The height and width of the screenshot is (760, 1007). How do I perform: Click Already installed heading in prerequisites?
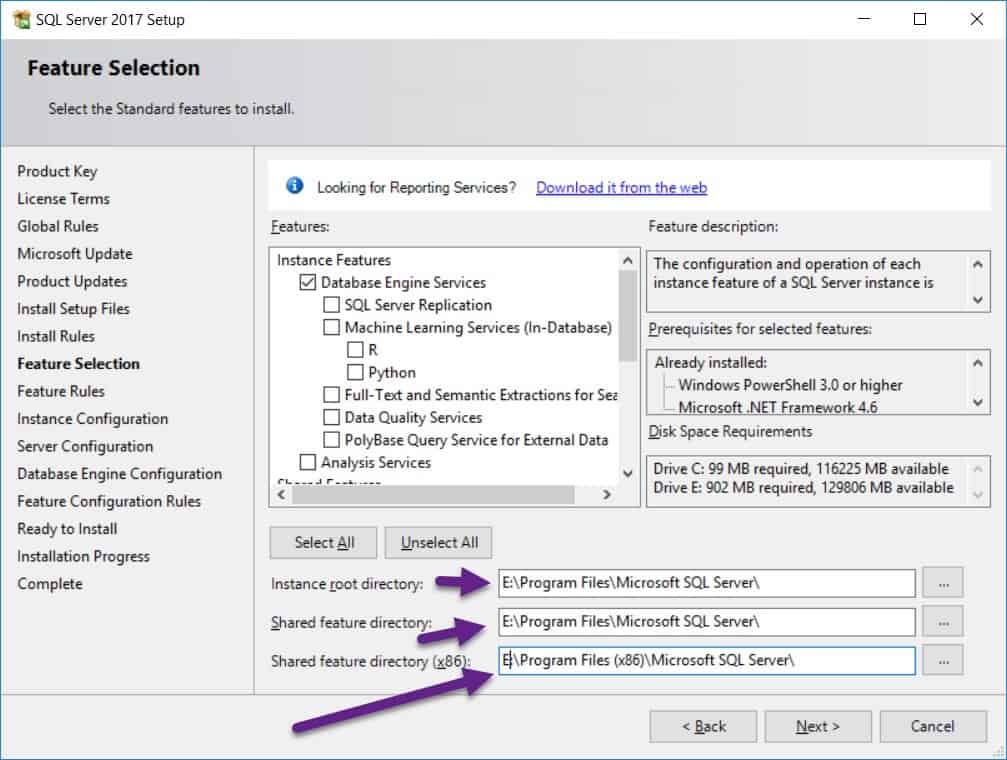point(710,362)
